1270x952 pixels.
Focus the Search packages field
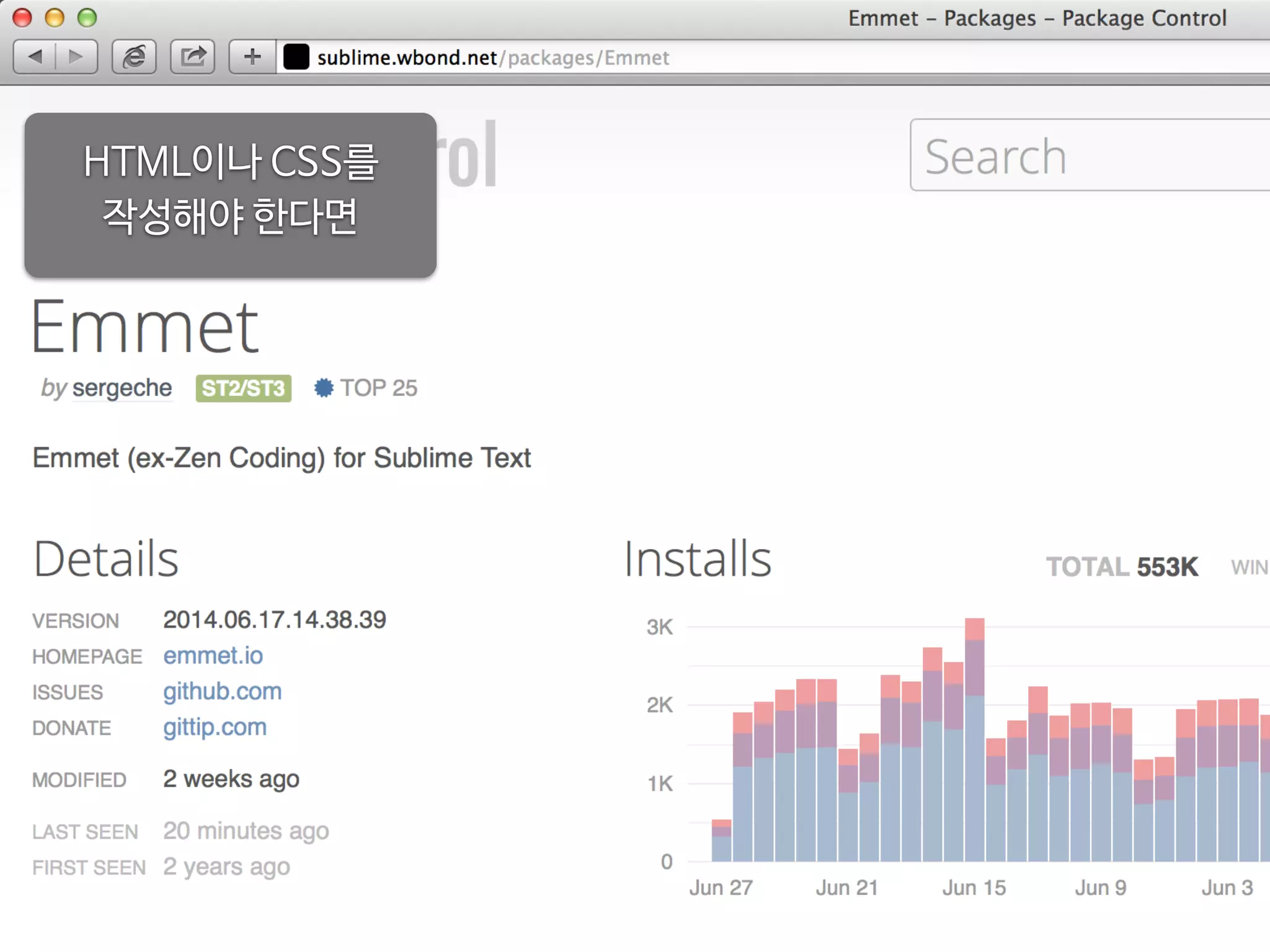tap(1090, 155)
